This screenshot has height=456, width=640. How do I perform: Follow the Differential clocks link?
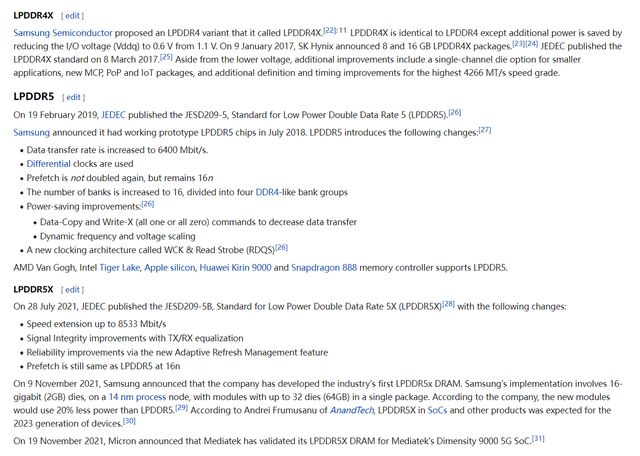tap(49, 164)
